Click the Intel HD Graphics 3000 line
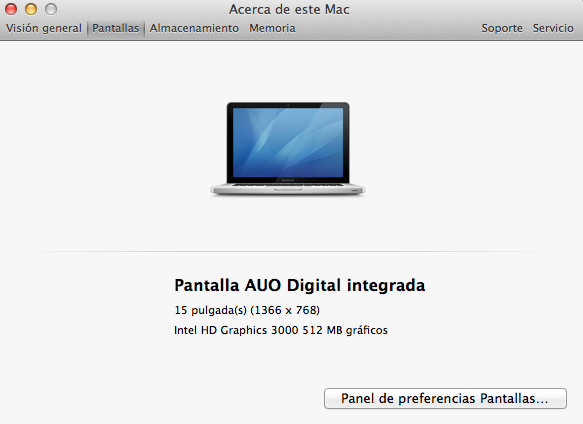583x424 pixels. [x=281, y=330]
